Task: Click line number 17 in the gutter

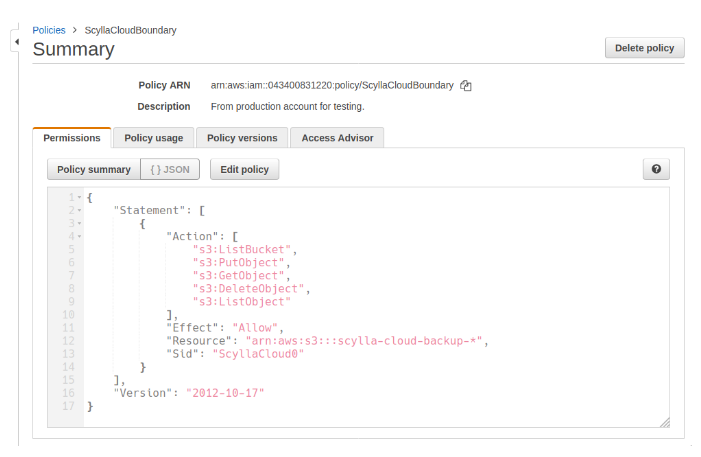Action: tap(68, 406)
